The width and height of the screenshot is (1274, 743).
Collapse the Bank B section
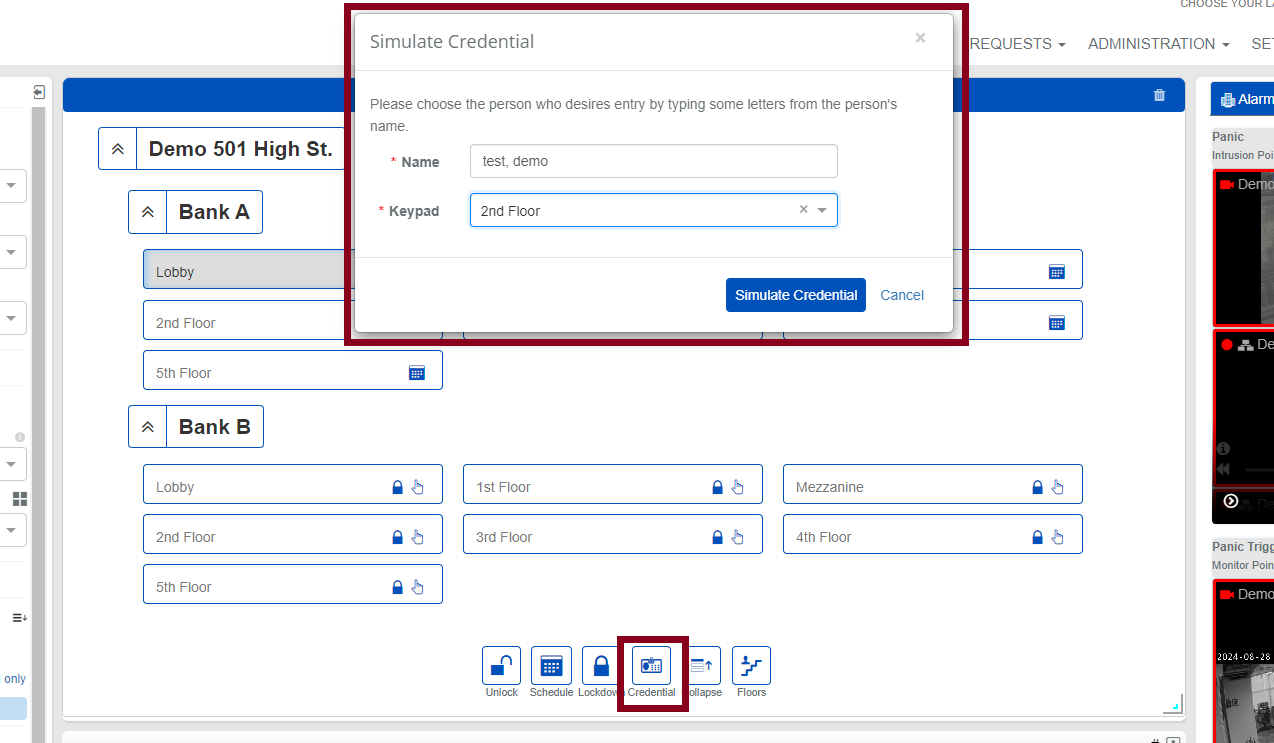pos(147,426)
